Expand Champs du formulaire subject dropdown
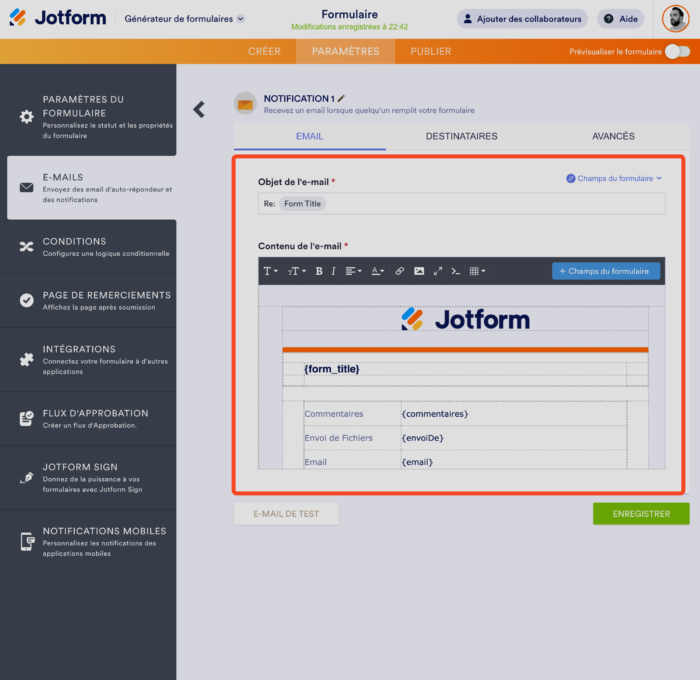The image size is (700, 680). point(614,178)
